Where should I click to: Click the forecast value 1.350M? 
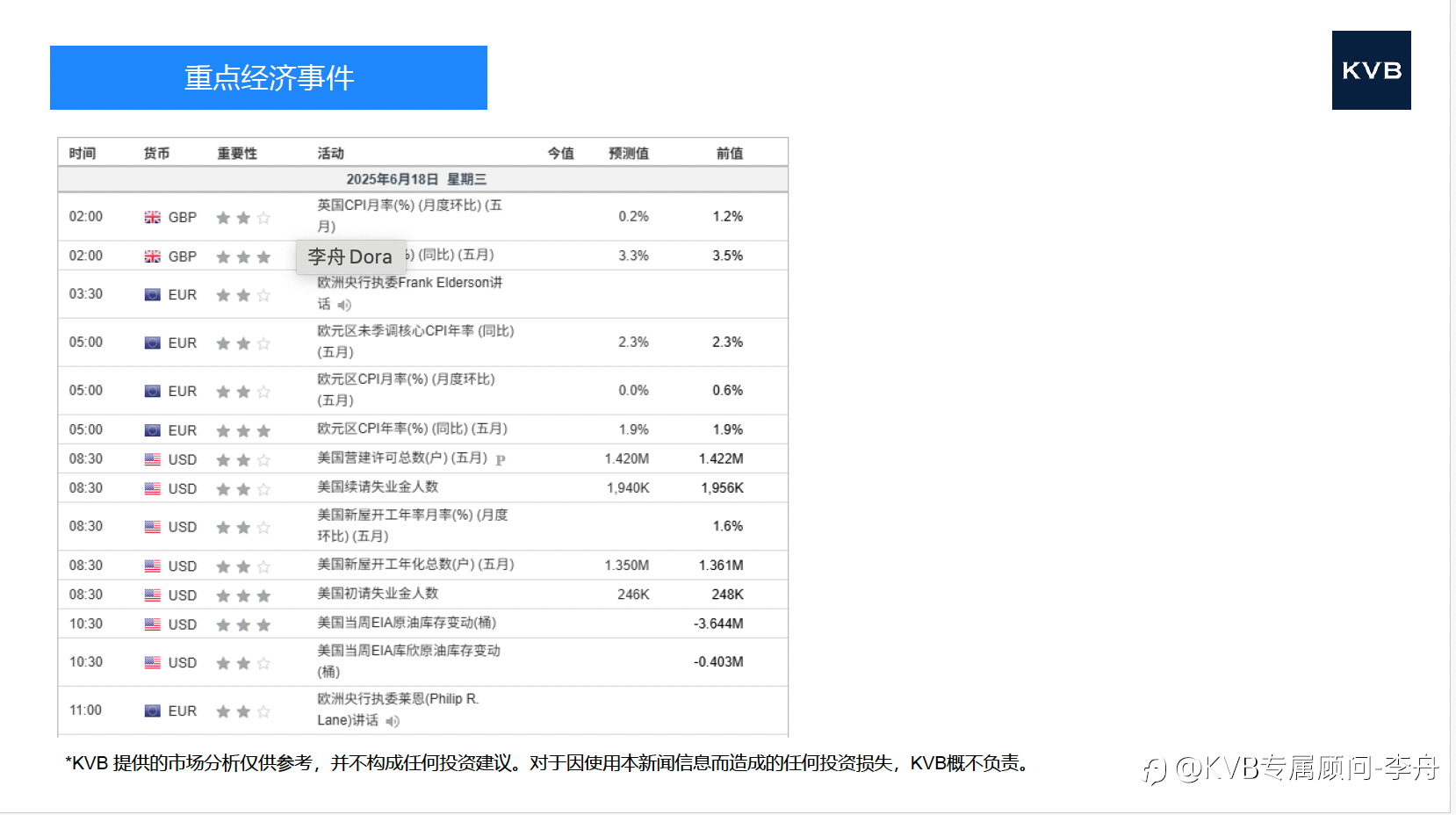click(x=627, y=565)
